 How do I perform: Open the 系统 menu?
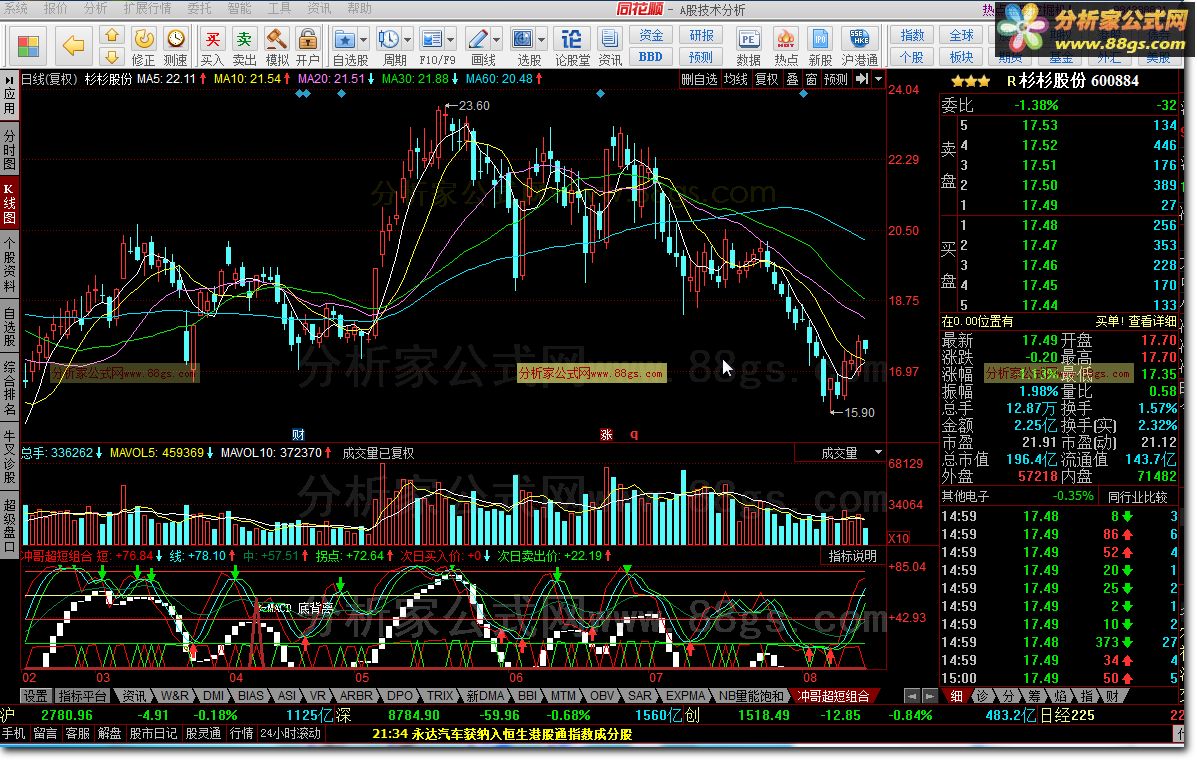(15, 8)
